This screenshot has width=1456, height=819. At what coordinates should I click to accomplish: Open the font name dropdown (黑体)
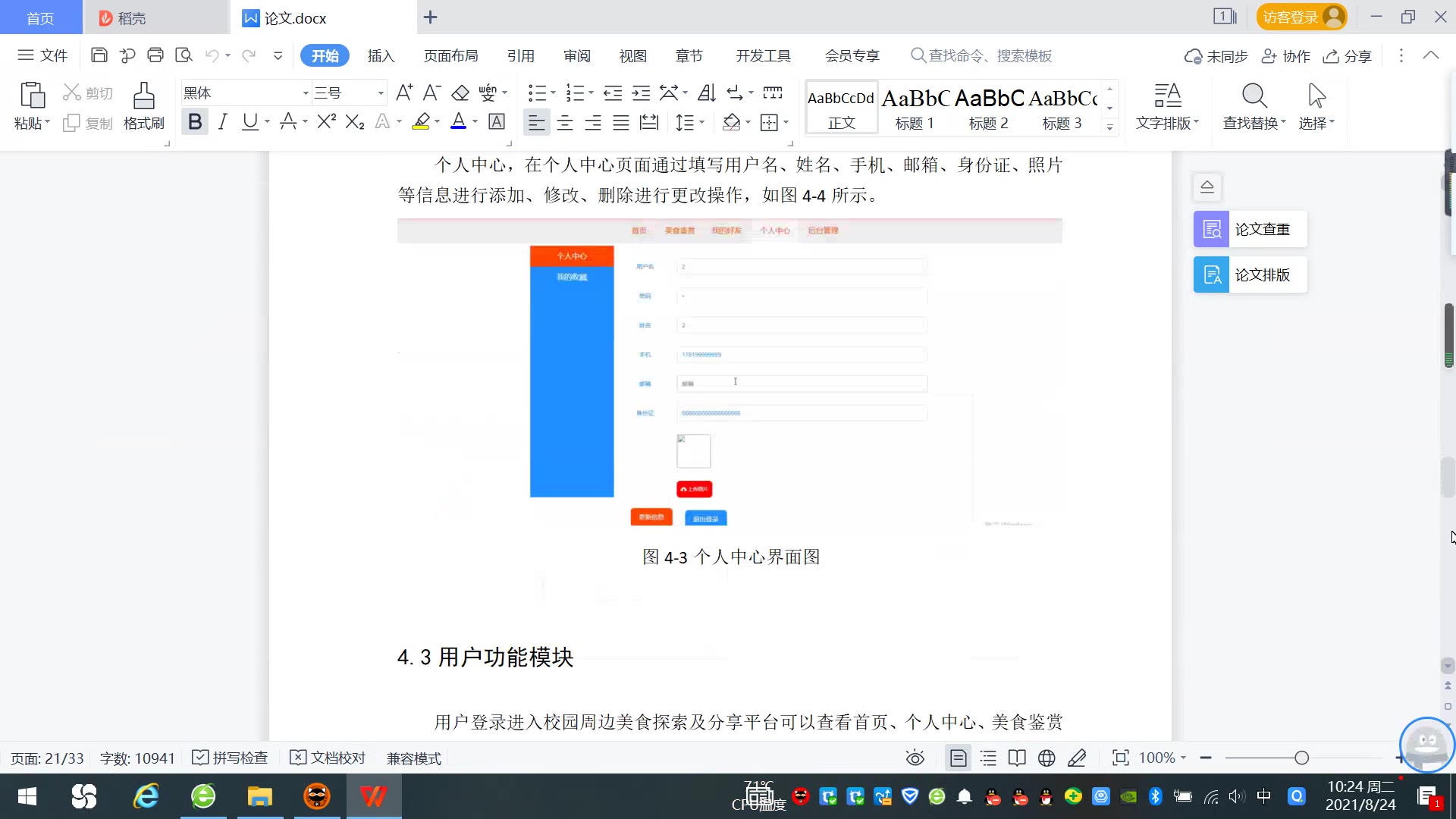(306, 93)
